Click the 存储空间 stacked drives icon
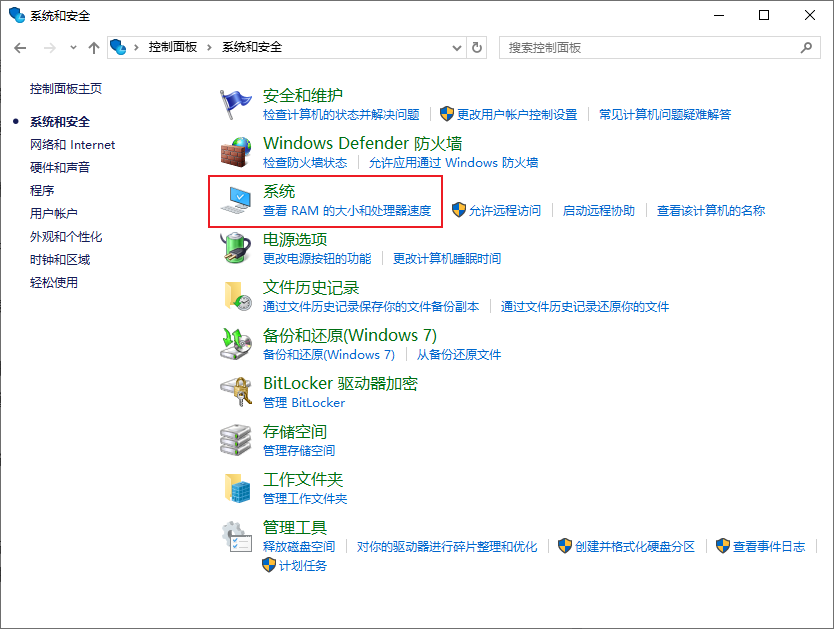This screenshot has height=629, width=834. 236,440
